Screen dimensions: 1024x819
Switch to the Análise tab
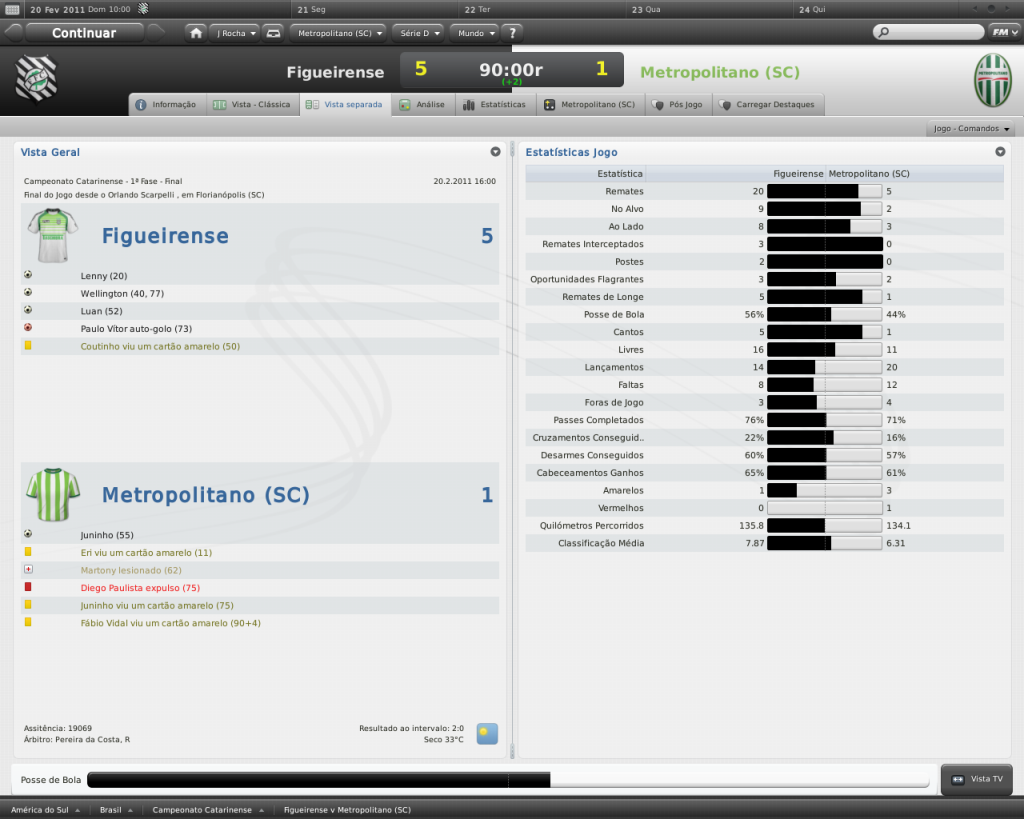(422, 104)
